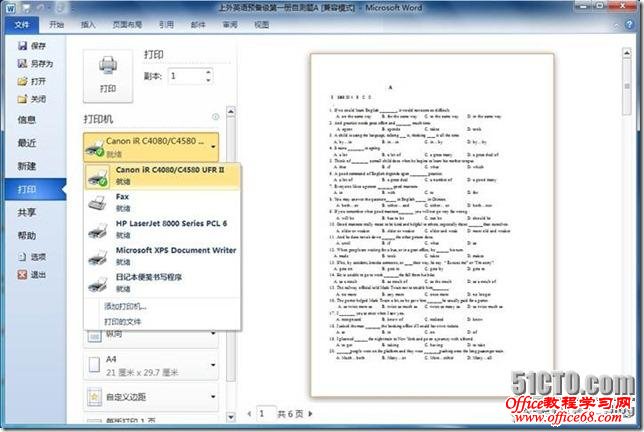Go to next preview page arrow
This screenshot has width=644, height=432.
tap(310, 414)
